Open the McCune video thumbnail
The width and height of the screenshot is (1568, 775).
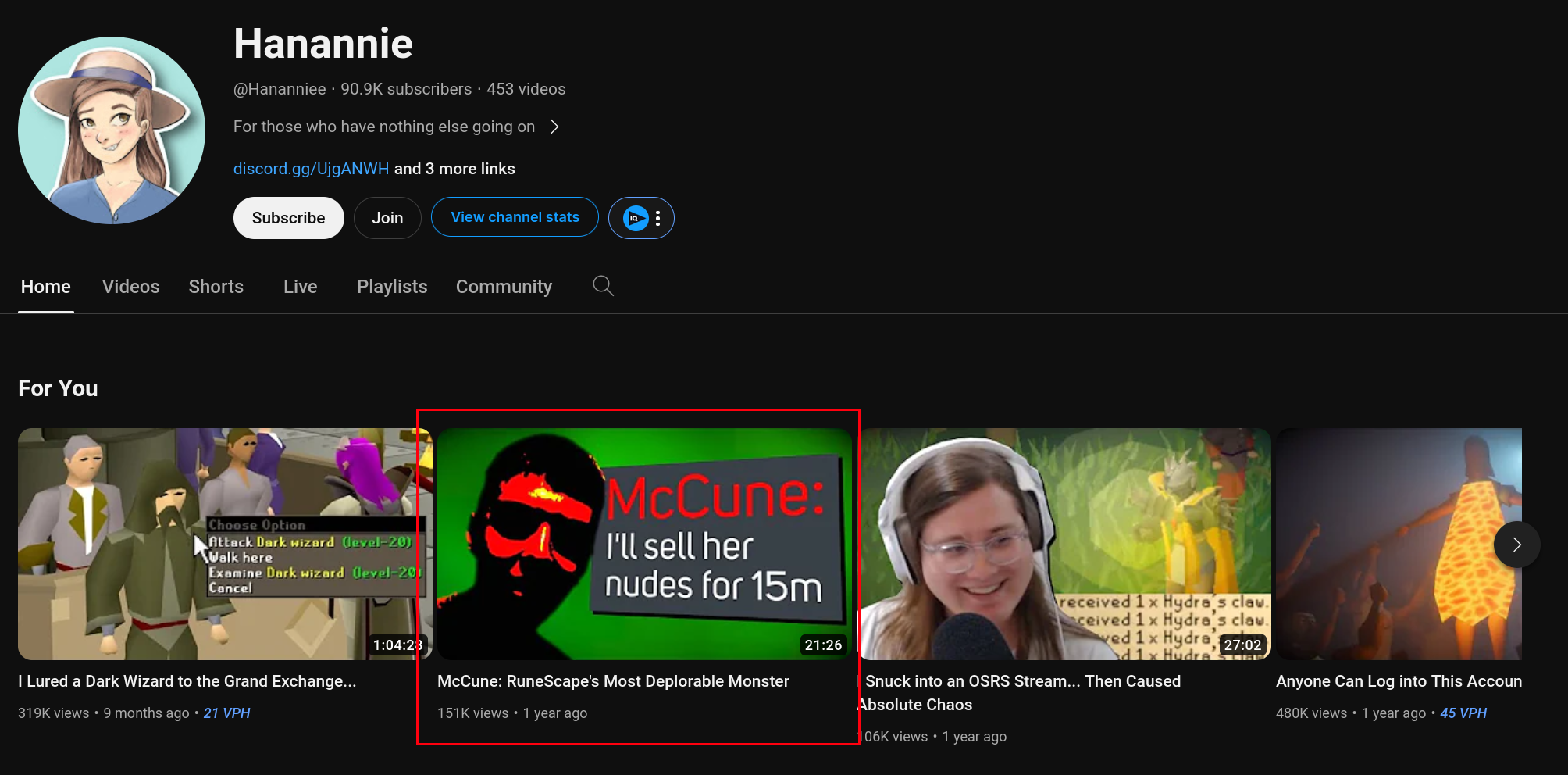(644, 544)
